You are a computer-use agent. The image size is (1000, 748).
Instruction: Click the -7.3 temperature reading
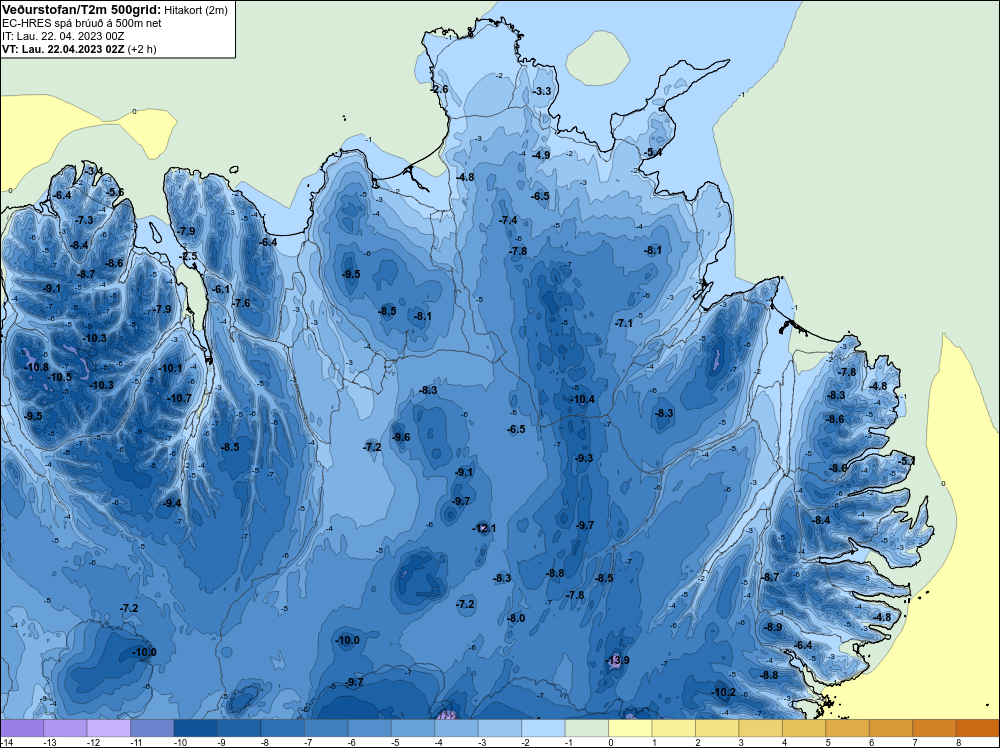[84, 221]
